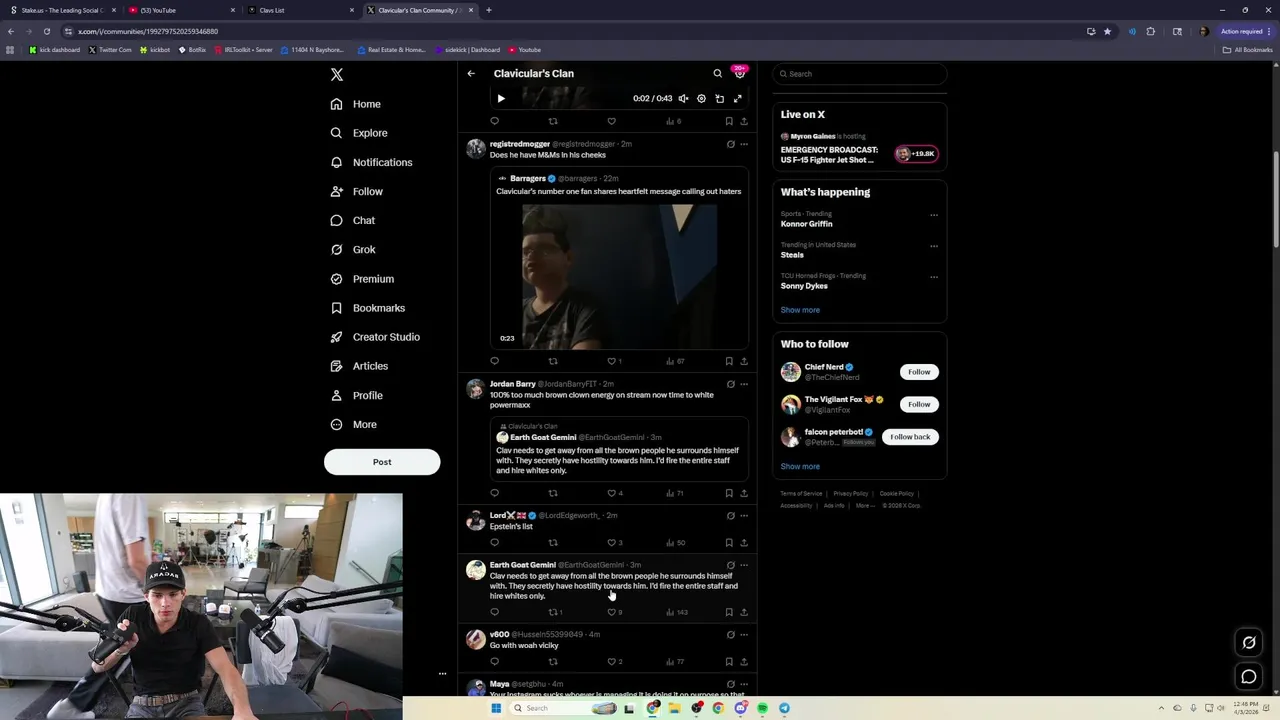This screenshot has width=1280, height=720.
Task: Switch to the YouTube browser tab
Action: (x=180, y=10)
